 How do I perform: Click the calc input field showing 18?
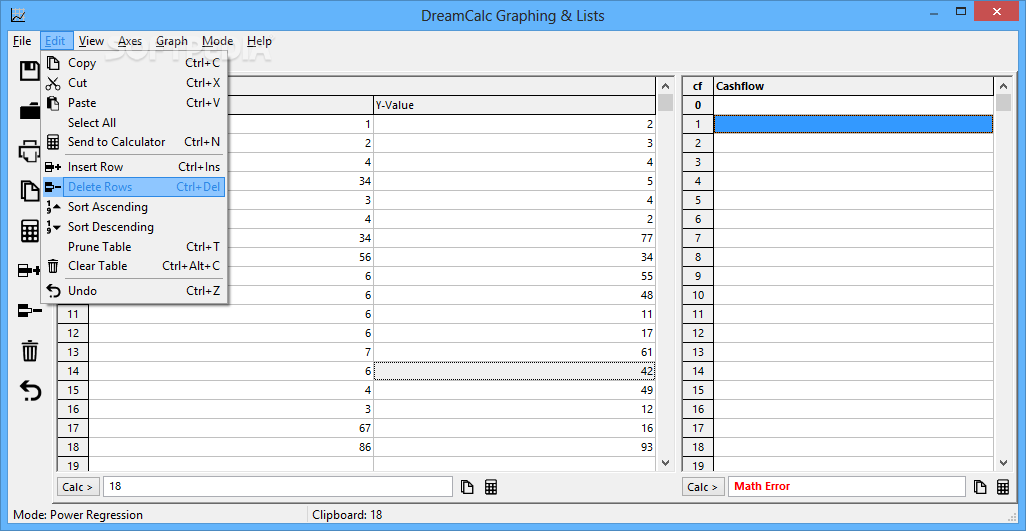point(277,487)
